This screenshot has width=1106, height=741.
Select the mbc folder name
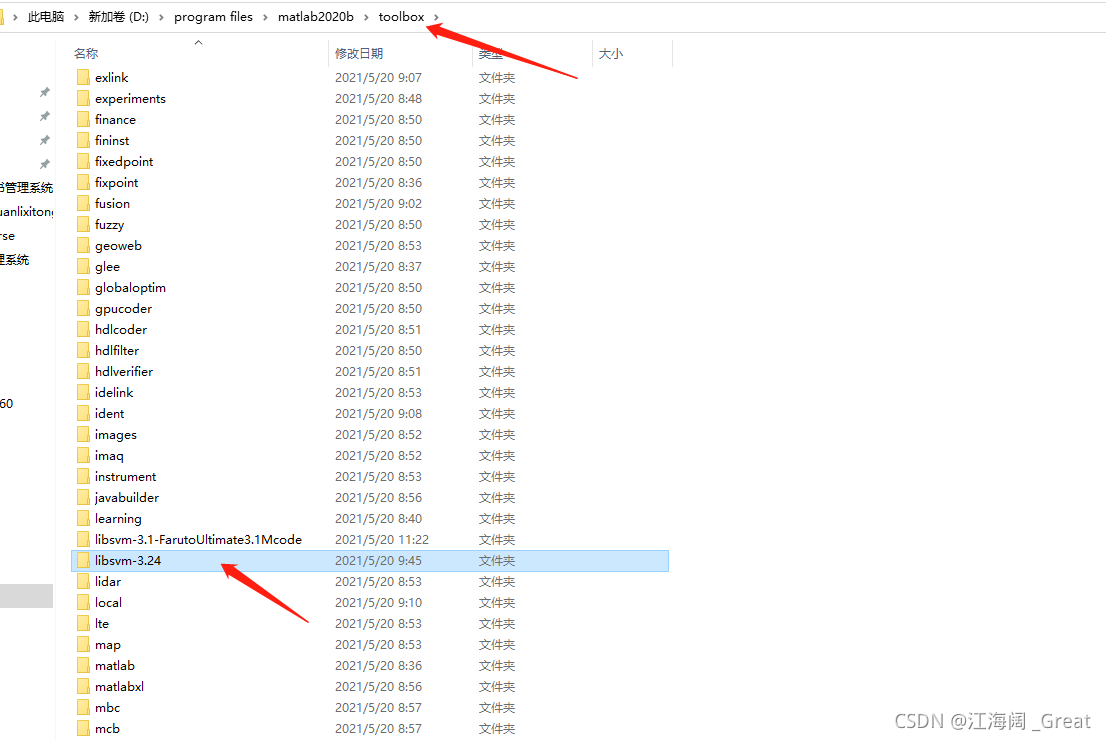107,708
